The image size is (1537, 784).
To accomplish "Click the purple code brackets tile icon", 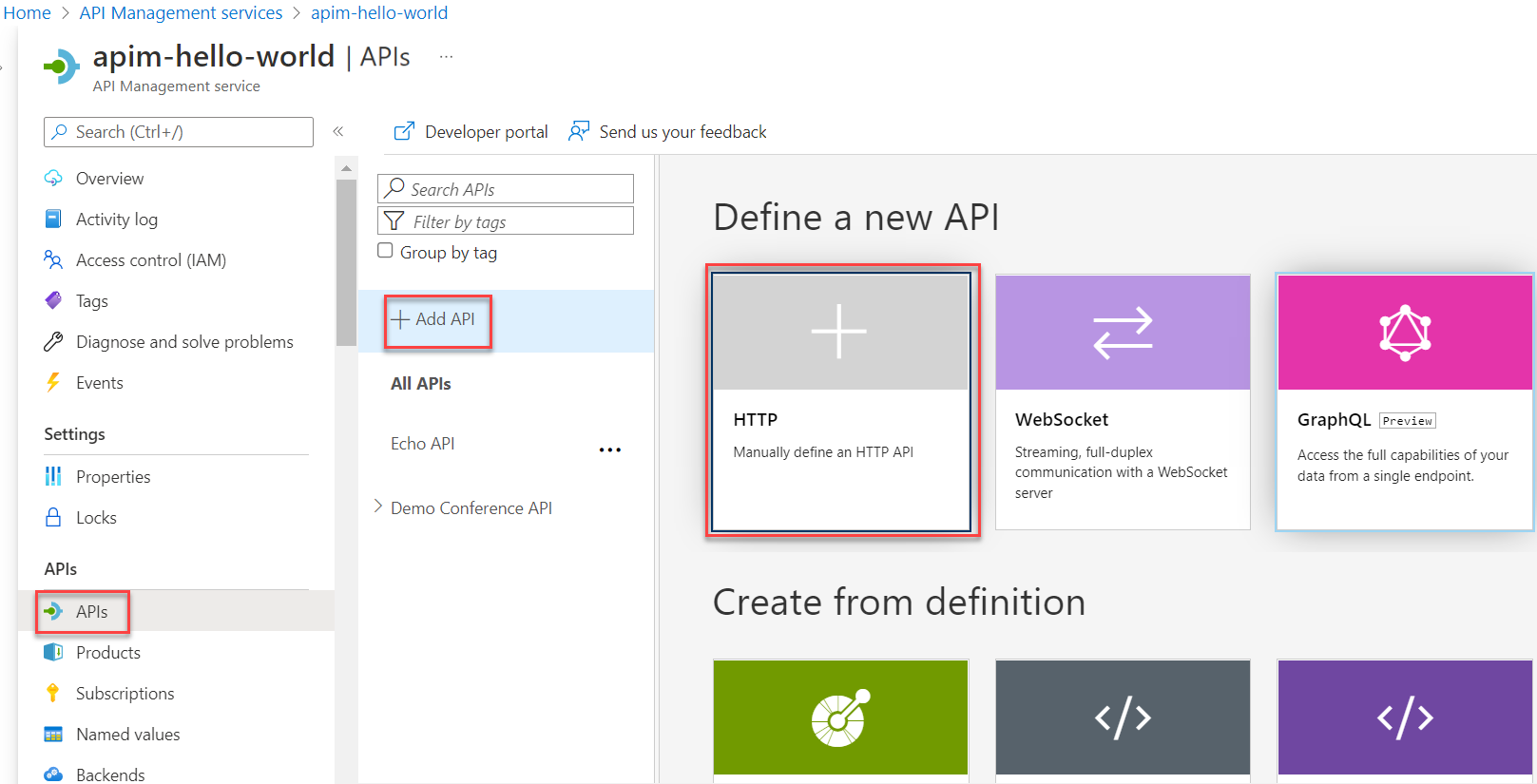I will [1405, 717].
